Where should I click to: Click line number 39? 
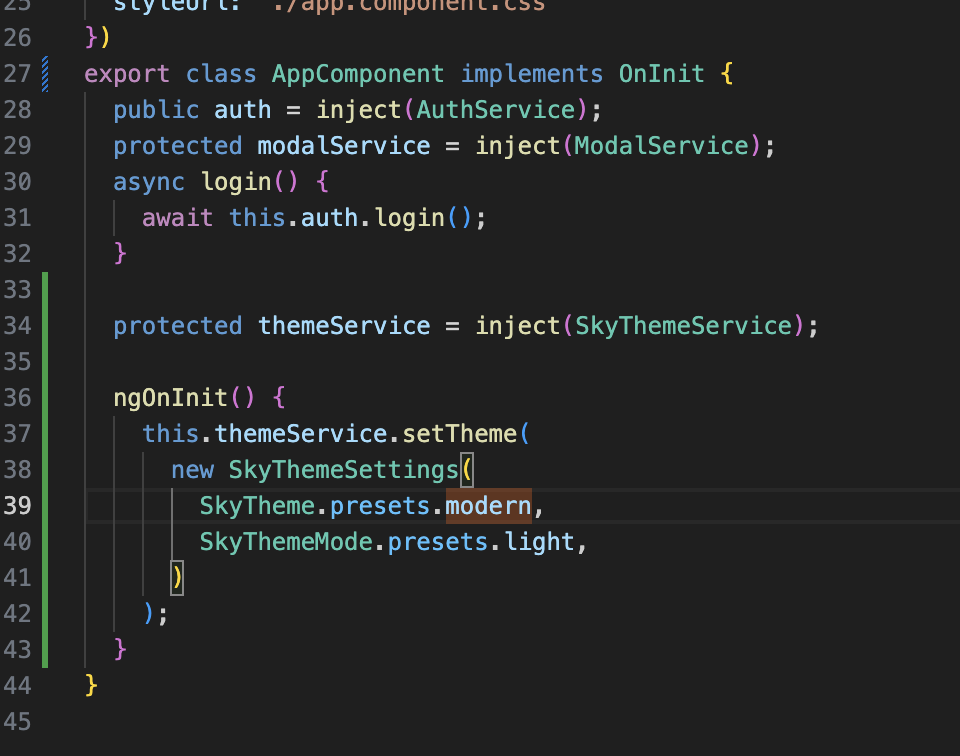pyautogui.click(x=18, y=505)
